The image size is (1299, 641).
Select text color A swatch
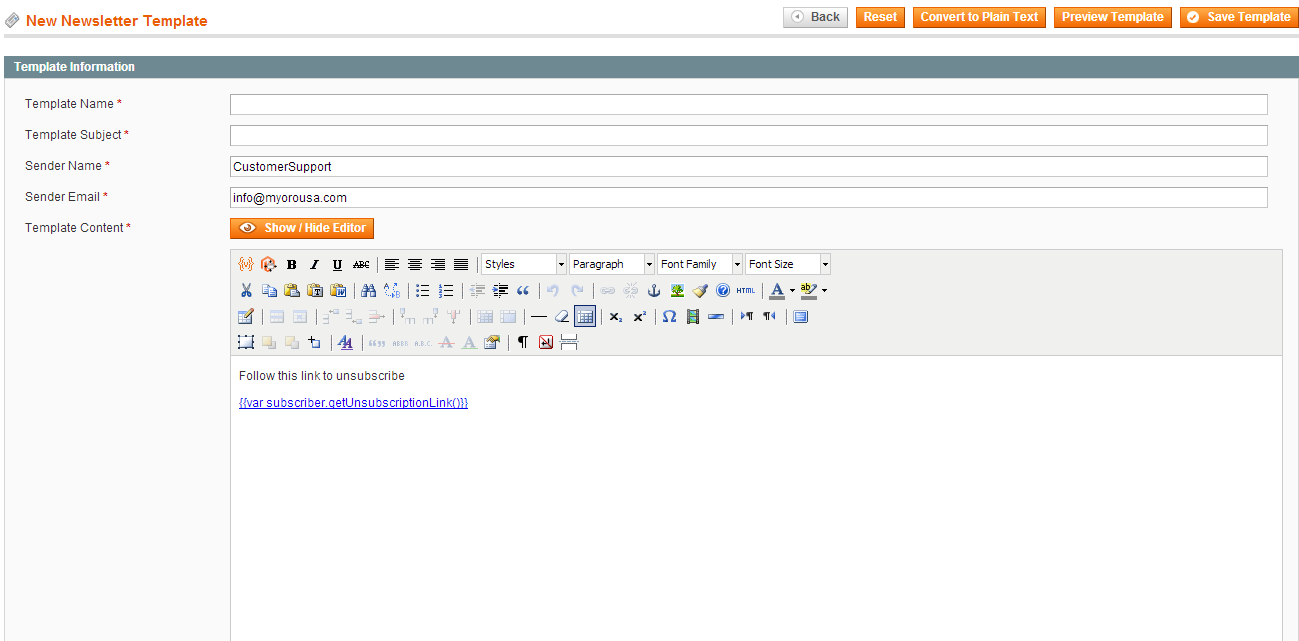tap(776, 291)
